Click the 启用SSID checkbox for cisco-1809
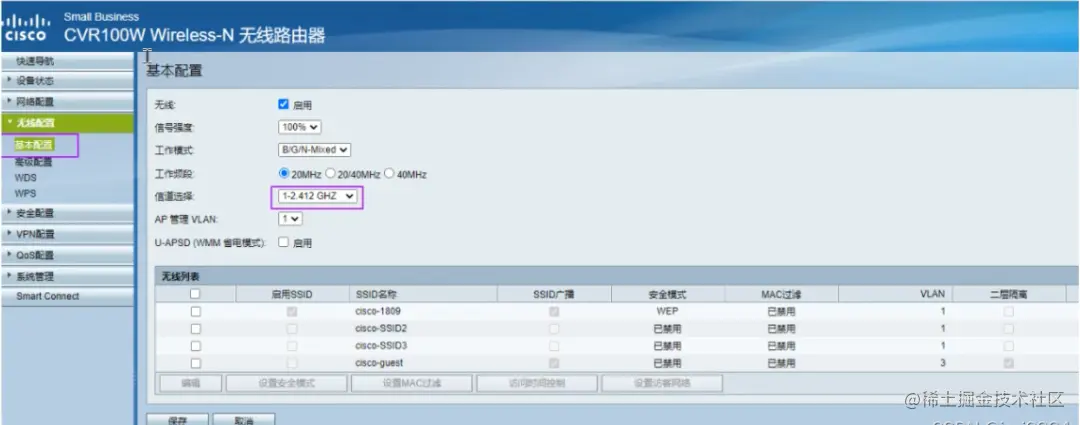The image size is (1080, 425). pyautogui.click(x=292, y=311)
